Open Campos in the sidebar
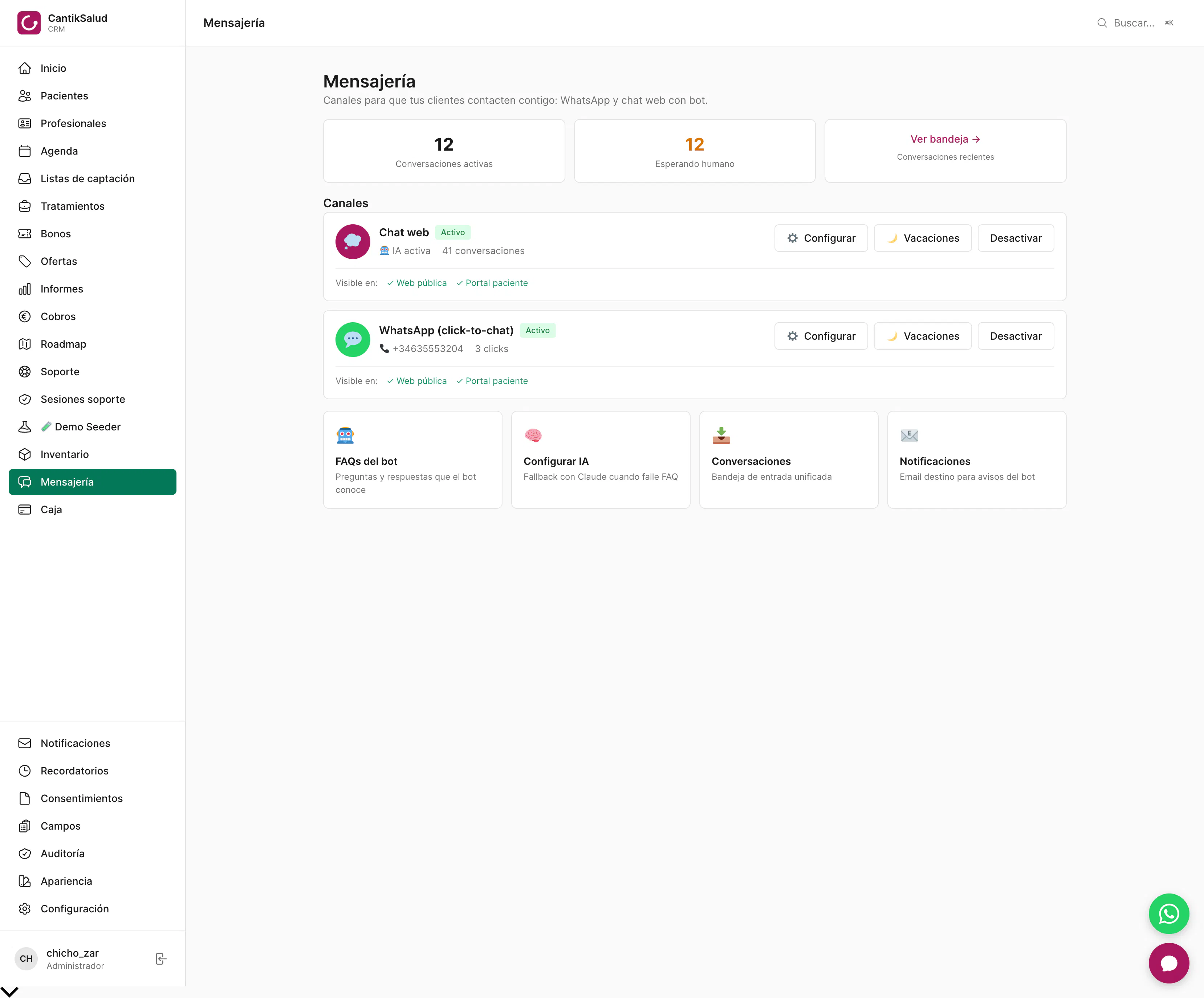 pos(92,826)
